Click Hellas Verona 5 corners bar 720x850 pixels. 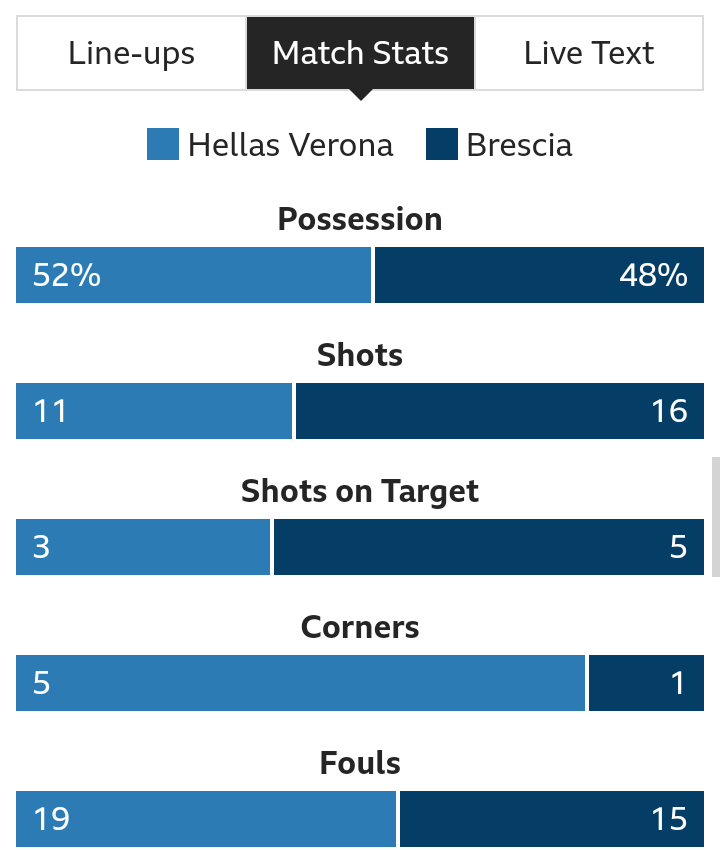coord(300,683)
